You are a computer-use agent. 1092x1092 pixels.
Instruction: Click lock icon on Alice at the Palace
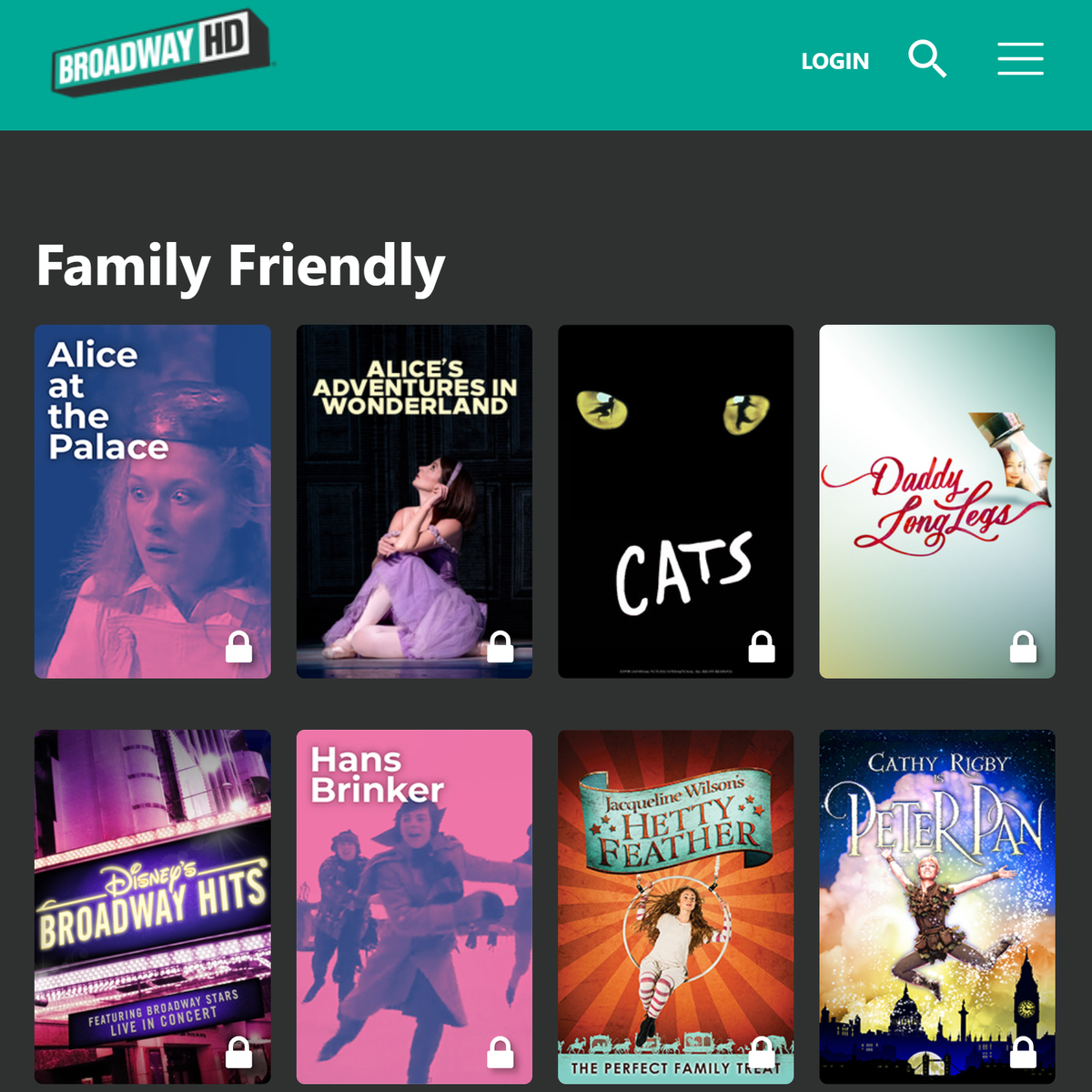pyautogui.click(x=238, y=647)
